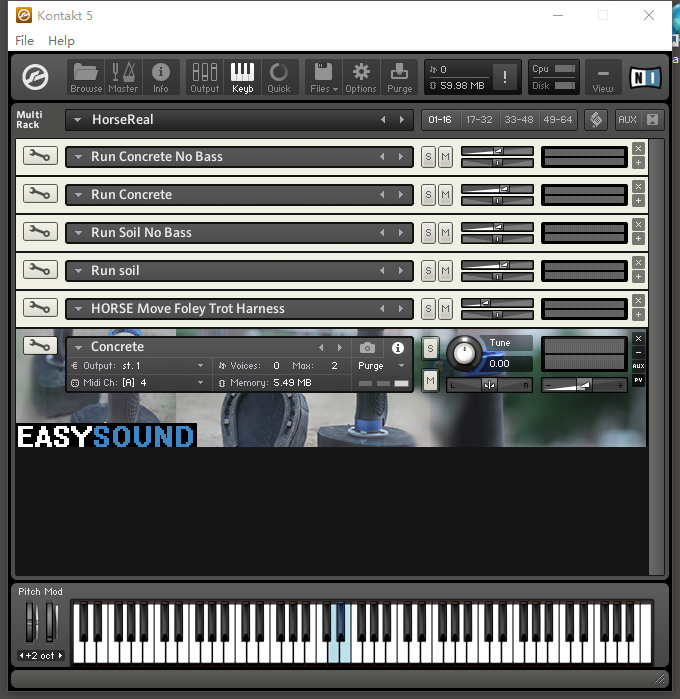This screenshot has width=680, height=699.
Task: Take snapshot with Concrete camera icon
Action: pyautogui.click(x=368, y=347)
